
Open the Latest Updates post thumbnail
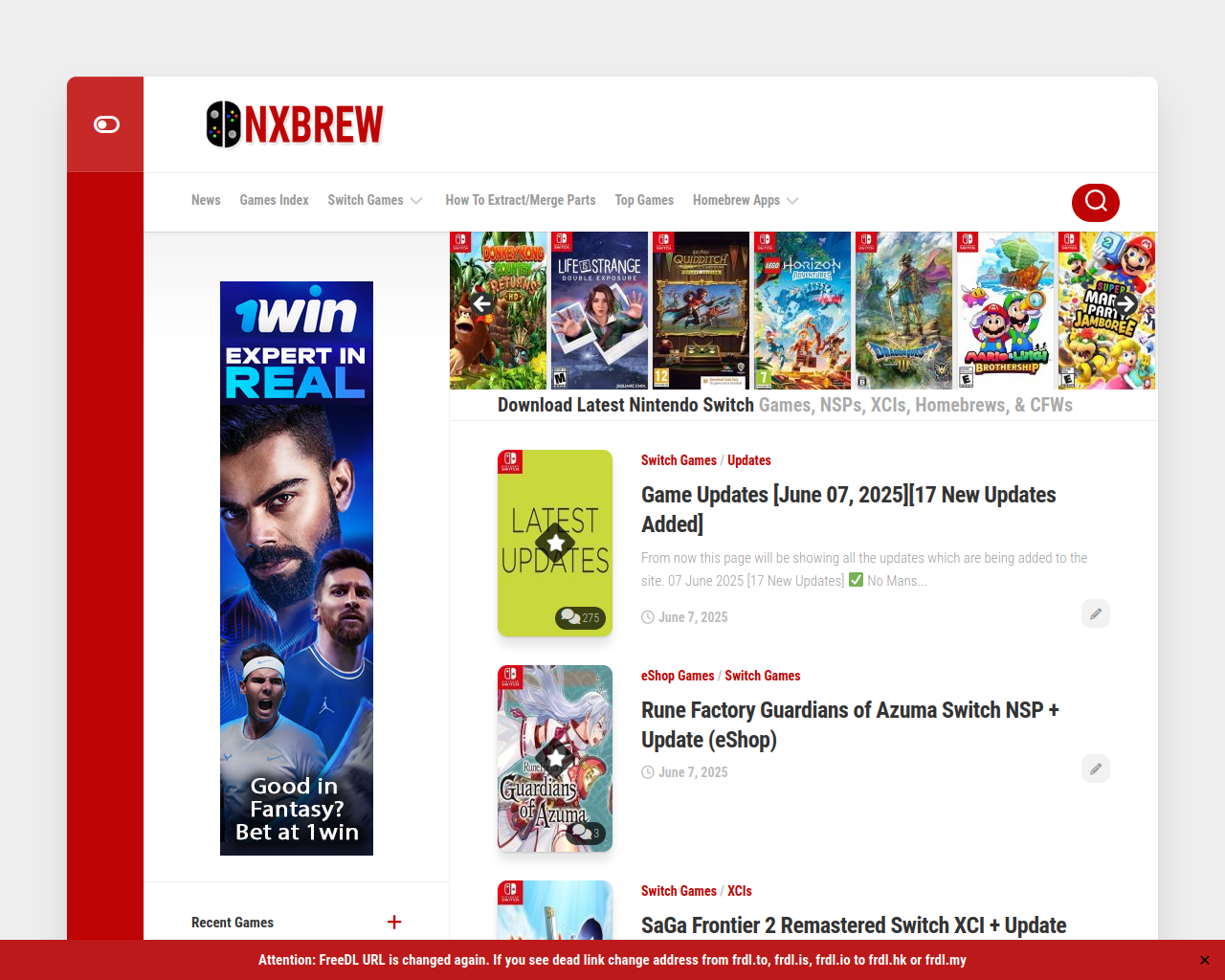pos(555,543)
